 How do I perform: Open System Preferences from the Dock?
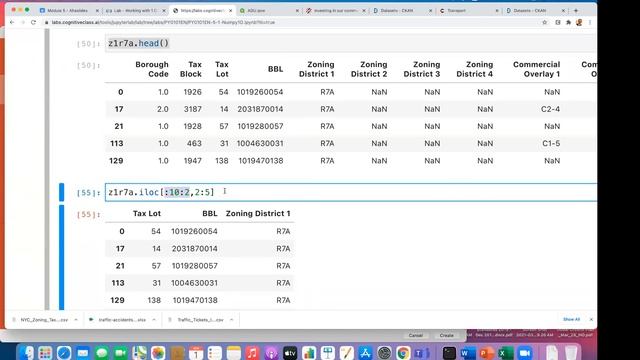click(384, 353)
